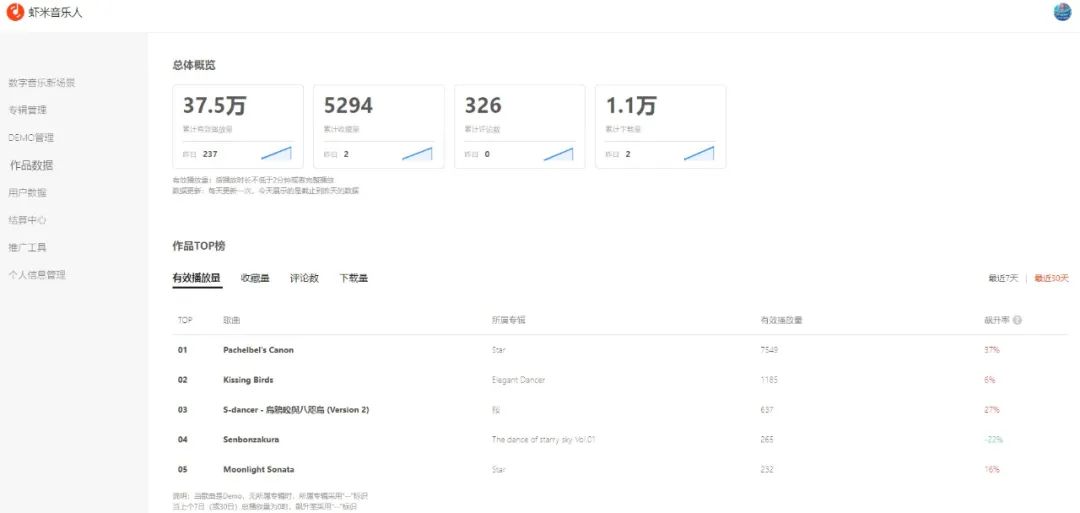Switch to the 评论数 tab
1080x513 pixels.
304,278
